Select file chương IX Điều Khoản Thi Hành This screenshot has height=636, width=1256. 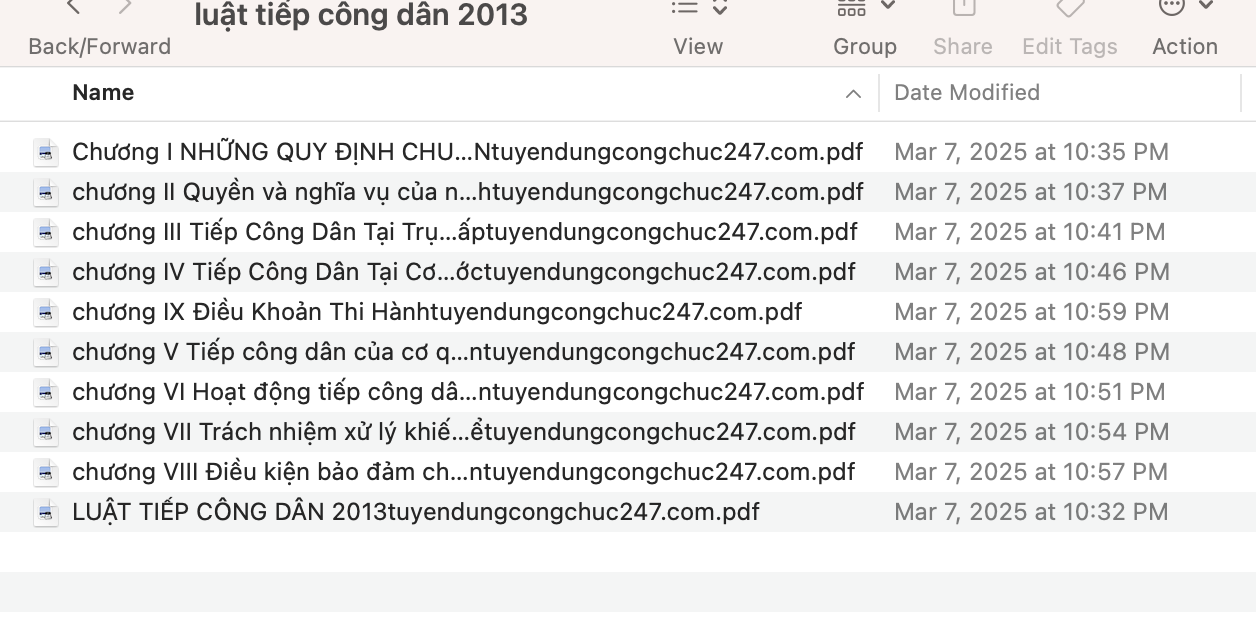point(437,312)
